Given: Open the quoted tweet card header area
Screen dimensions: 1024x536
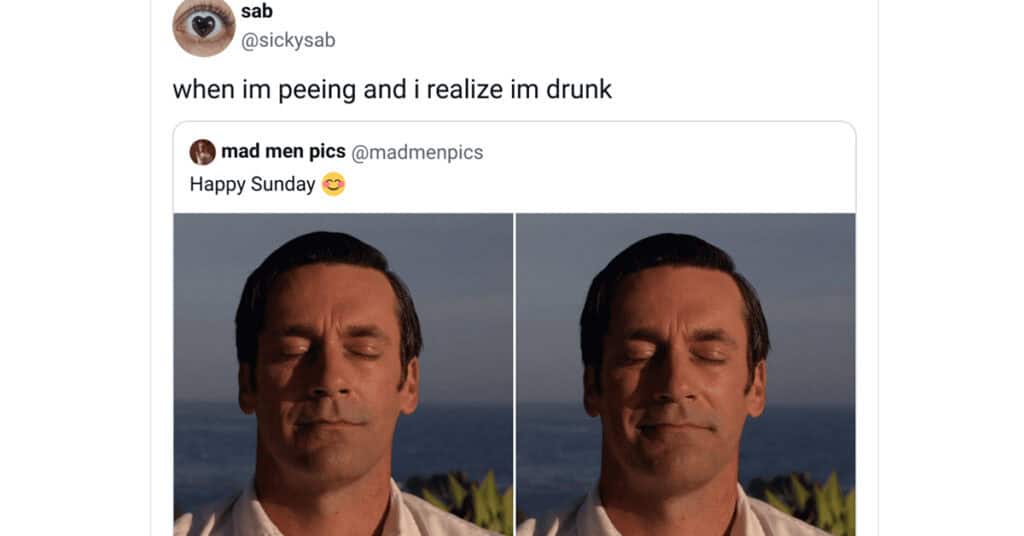Looking at the screenshot, I should point(515,167).
